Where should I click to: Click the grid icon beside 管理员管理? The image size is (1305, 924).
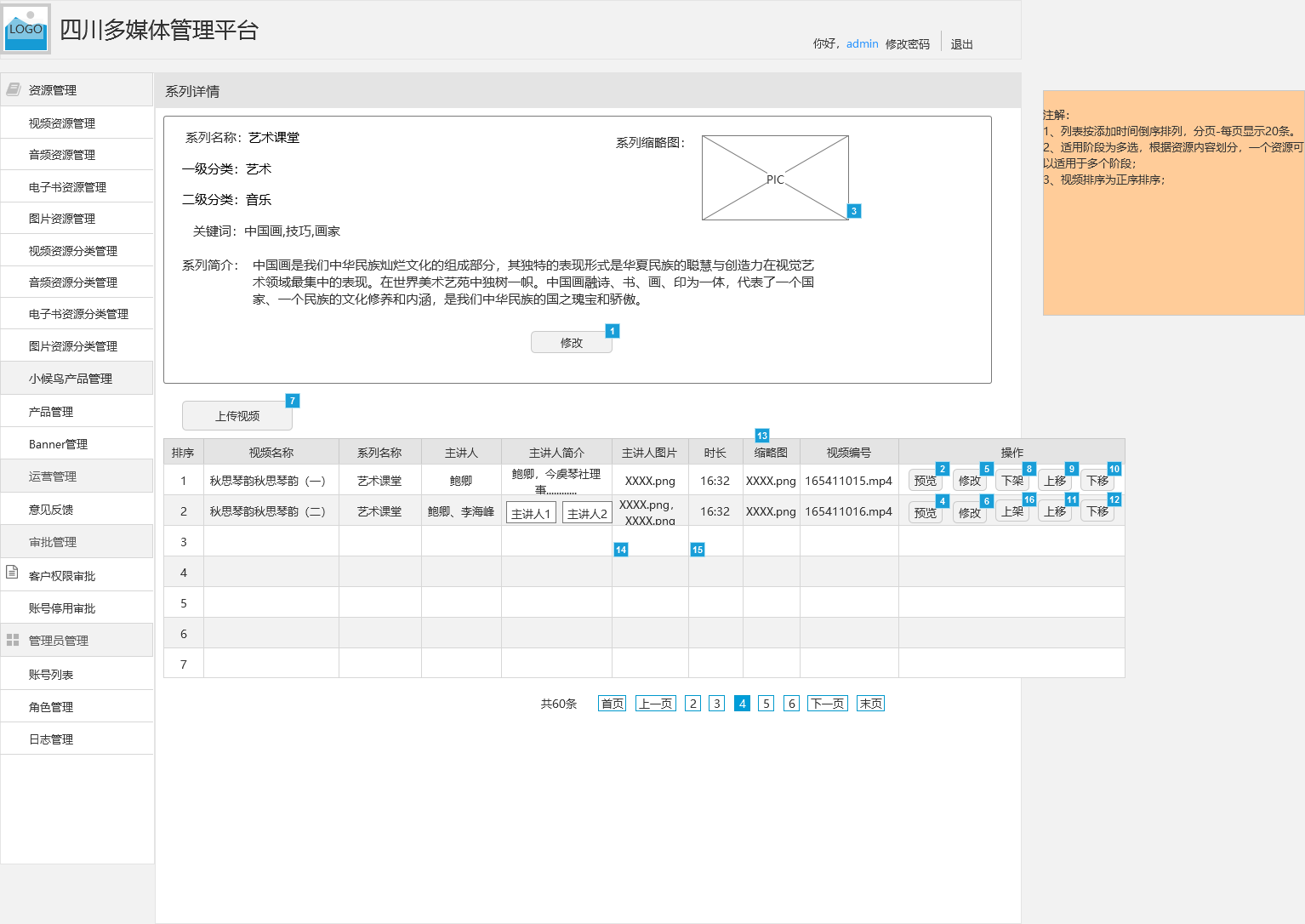[x=13, y=640]
